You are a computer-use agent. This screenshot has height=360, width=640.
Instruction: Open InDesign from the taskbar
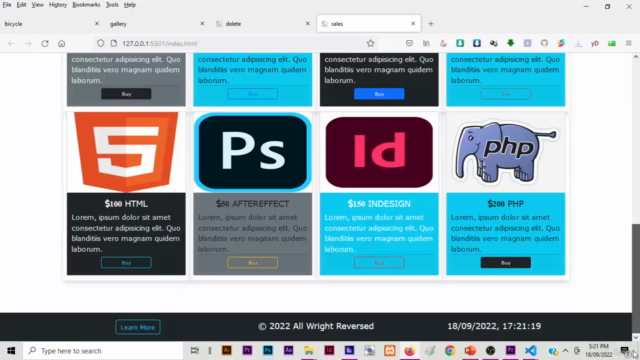coord(329,351)
